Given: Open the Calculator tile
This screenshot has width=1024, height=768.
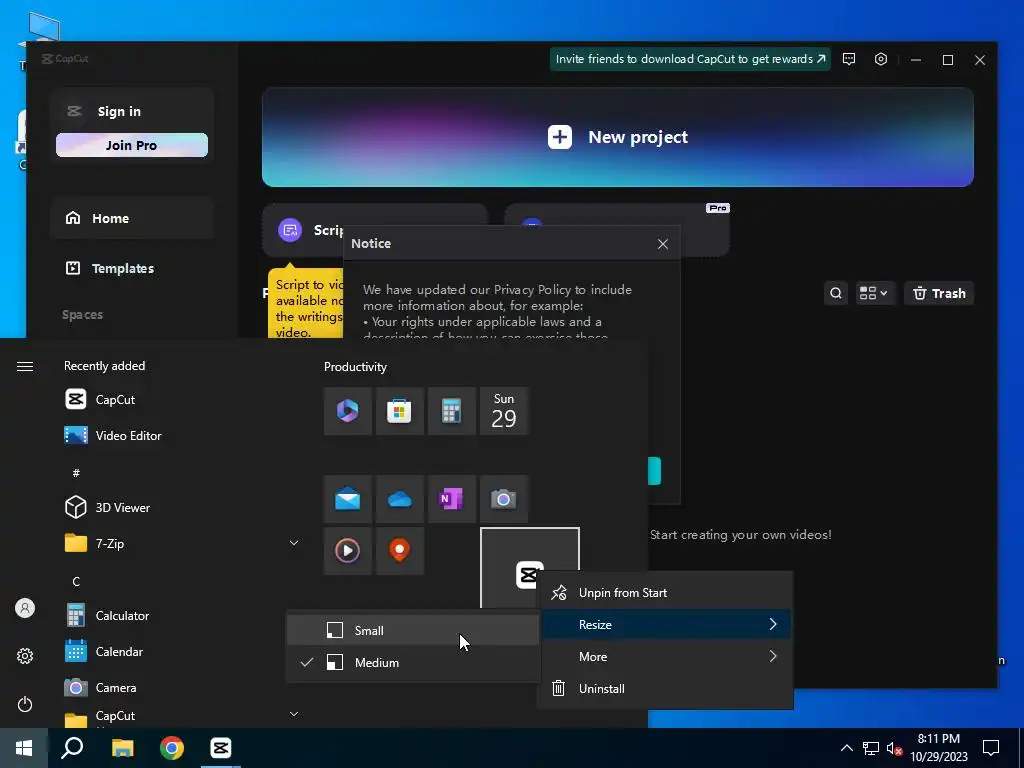Looking at the screenshot, I should point(451,411).
